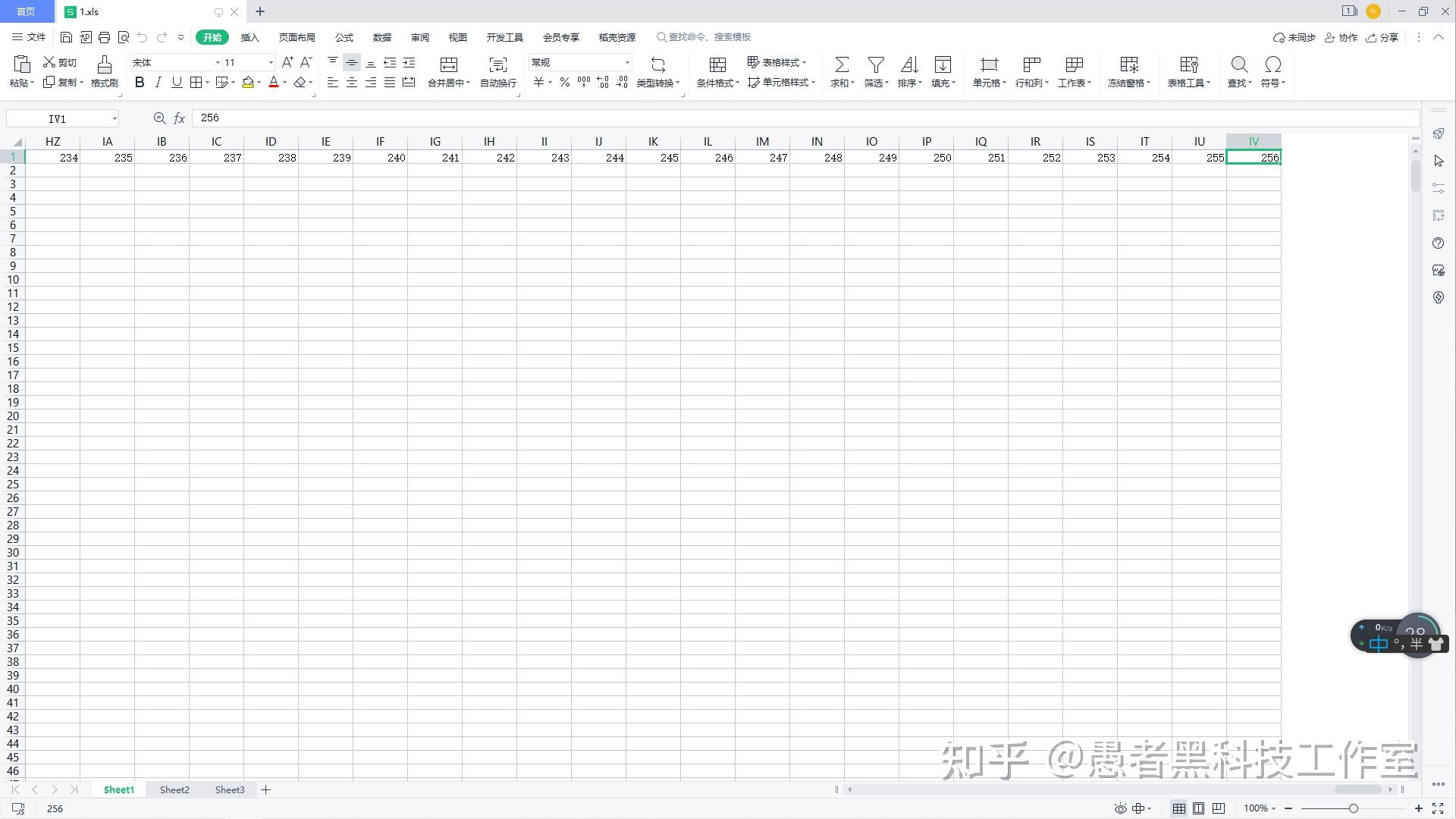Screen dimensions: 1456x819
Task: Insert a symbol via the Ω icon
Action: pyautogui.click(x=1272, y=64)
